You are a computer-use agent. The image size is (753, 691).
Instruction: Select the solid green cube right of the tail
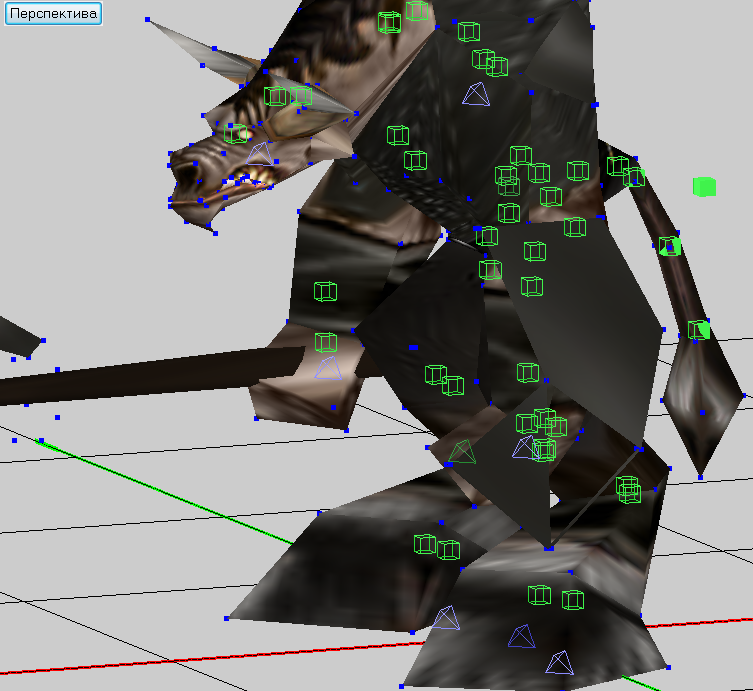pyautogui.click(x=704, y=187)
